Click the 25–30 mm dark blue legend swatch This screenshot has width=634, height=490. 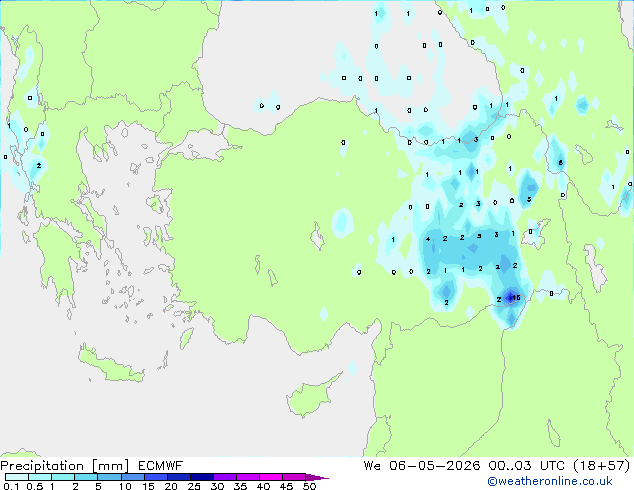coord(202,477)
